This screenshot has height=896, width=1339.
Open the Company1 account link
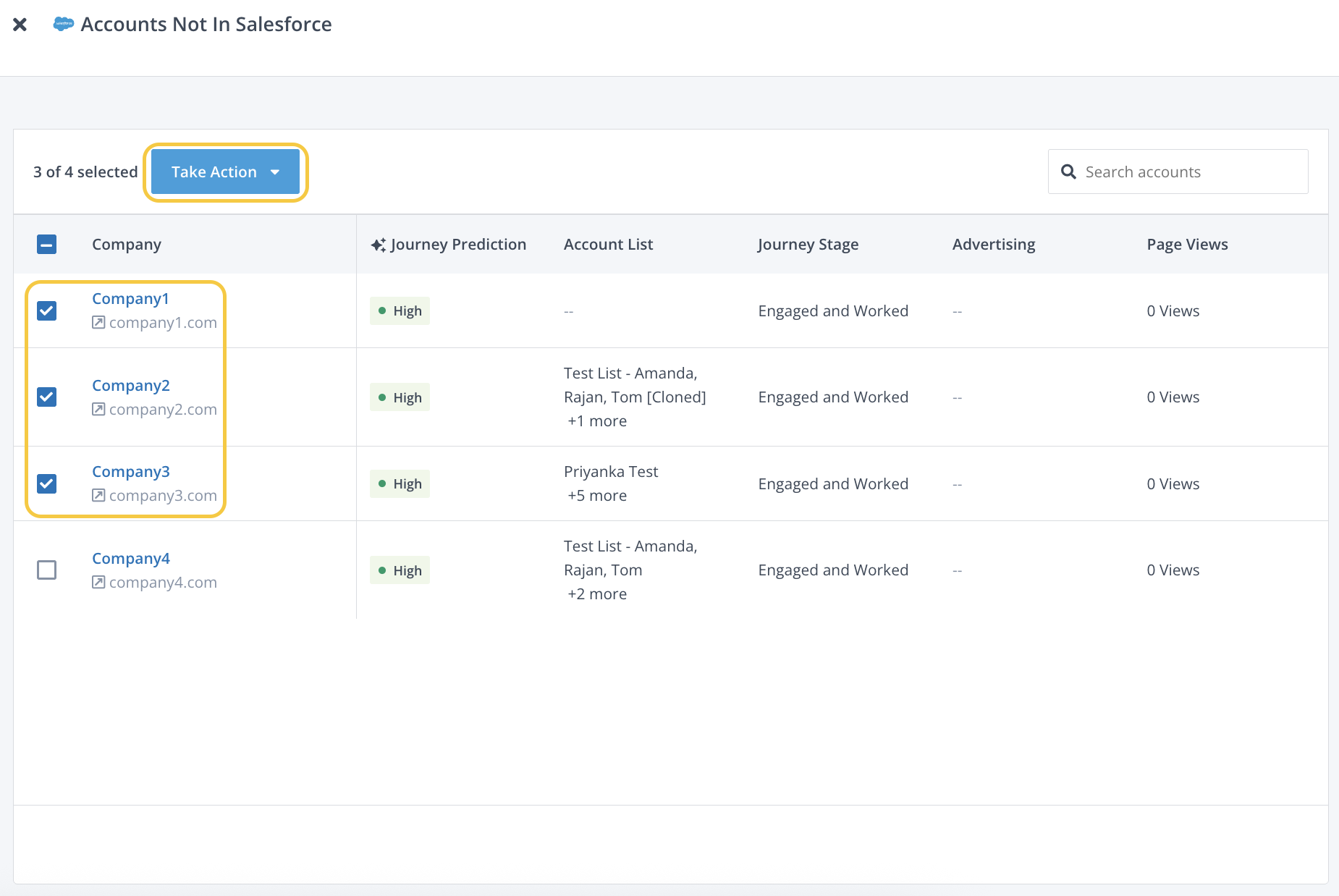point(130,299)
